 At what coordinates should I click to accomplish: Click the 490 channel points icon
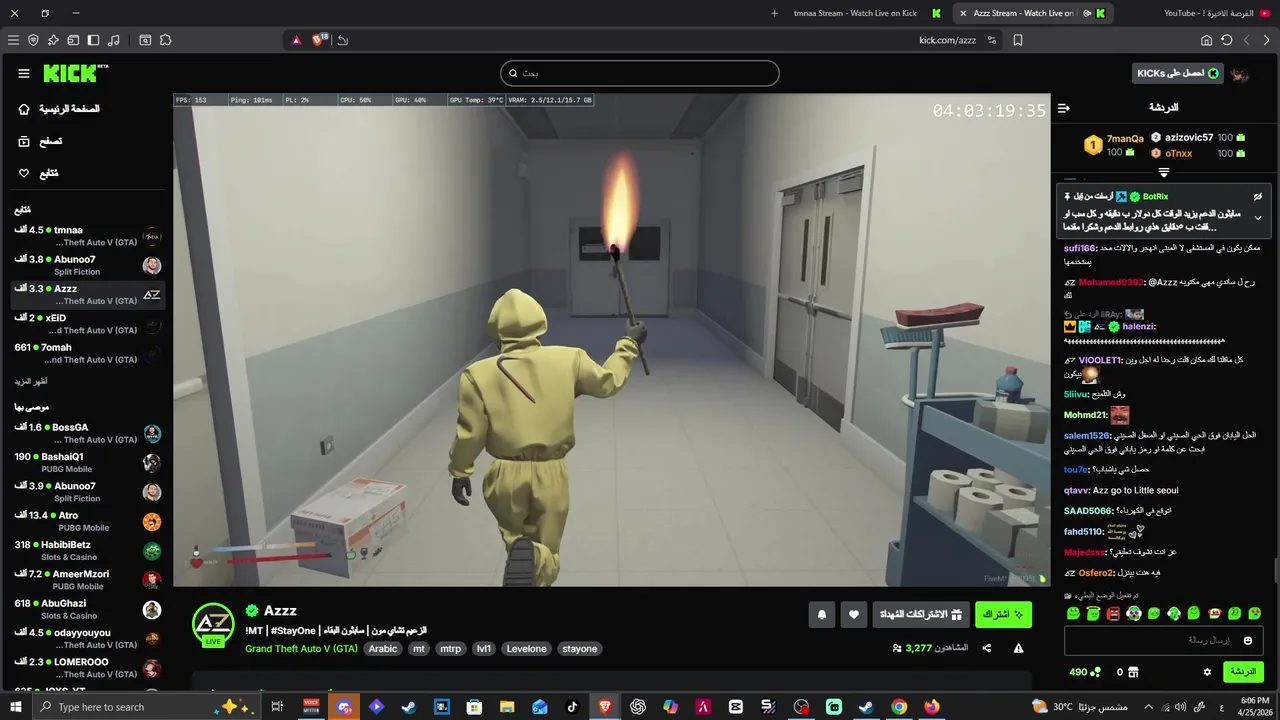(1084, 672)
